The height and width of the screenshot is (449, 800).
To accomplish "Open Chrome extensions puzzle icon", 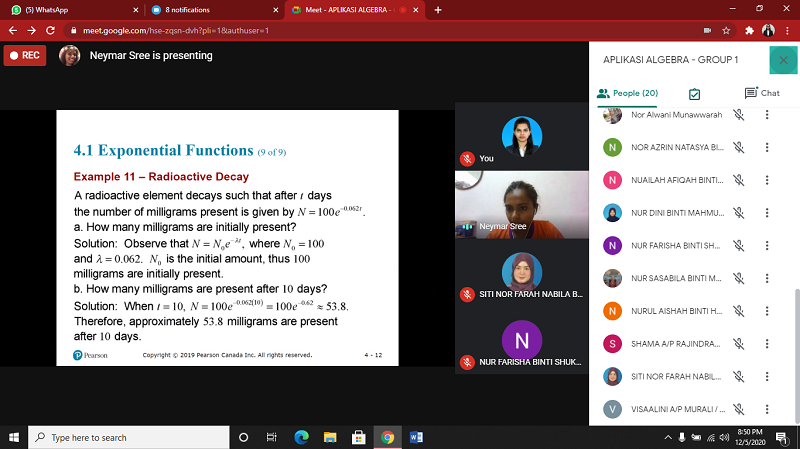I will (748, 30).
